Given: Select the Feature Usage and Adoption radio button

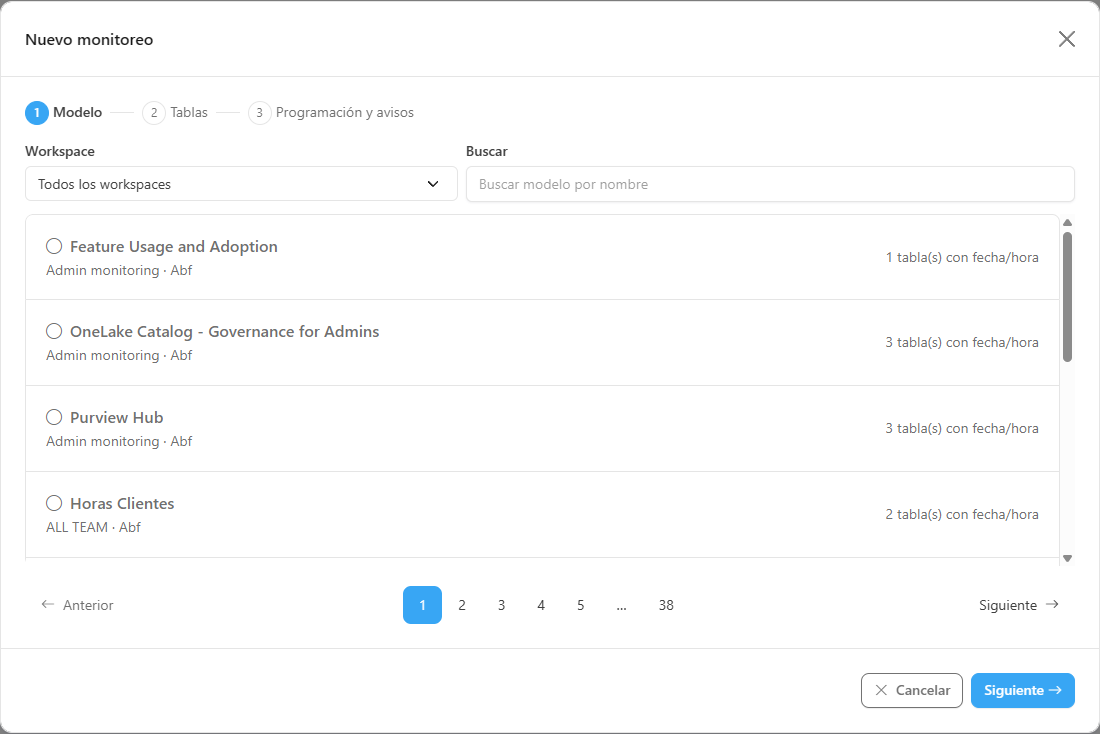Looking at the screenshot, I should 54,246.
